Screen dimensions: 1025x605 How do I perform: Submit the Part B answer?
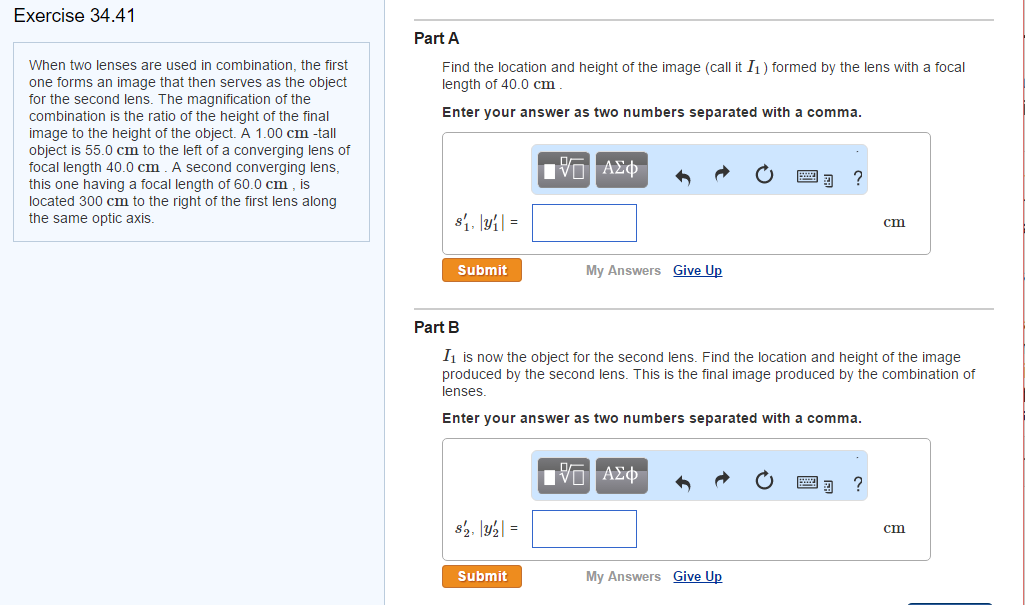481,576
